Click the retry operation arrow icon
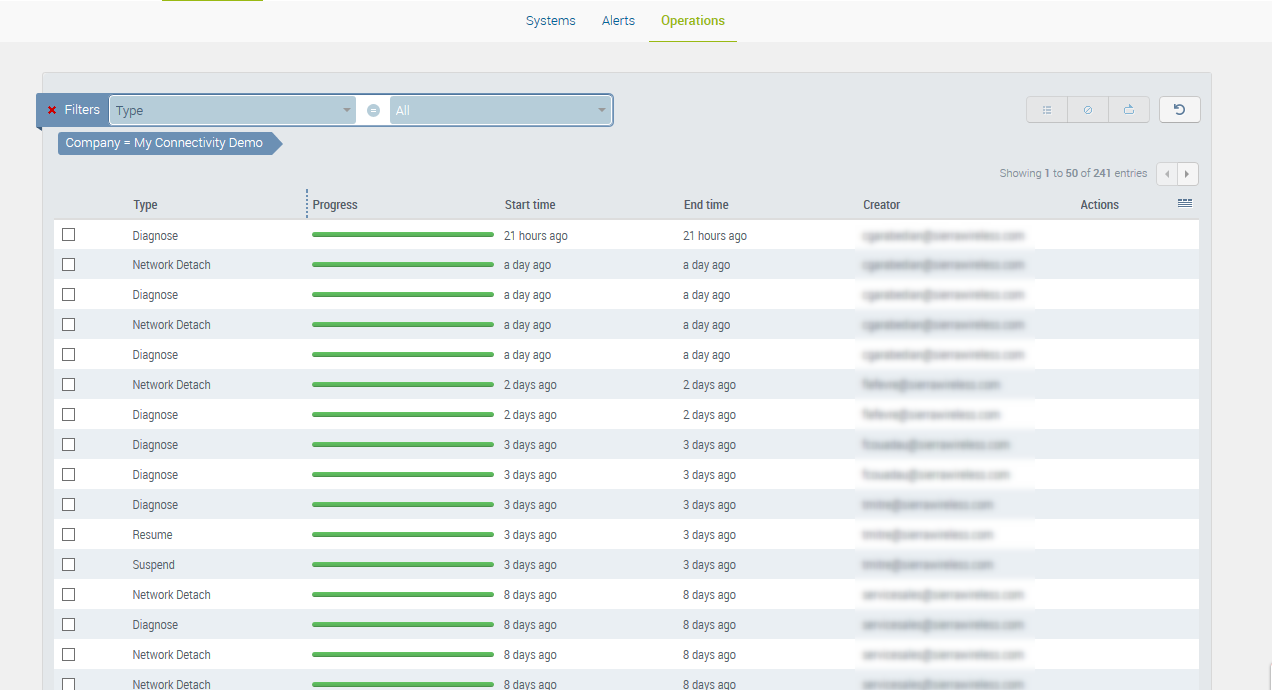The image size is (1272, 690). tap(1129, 110)
